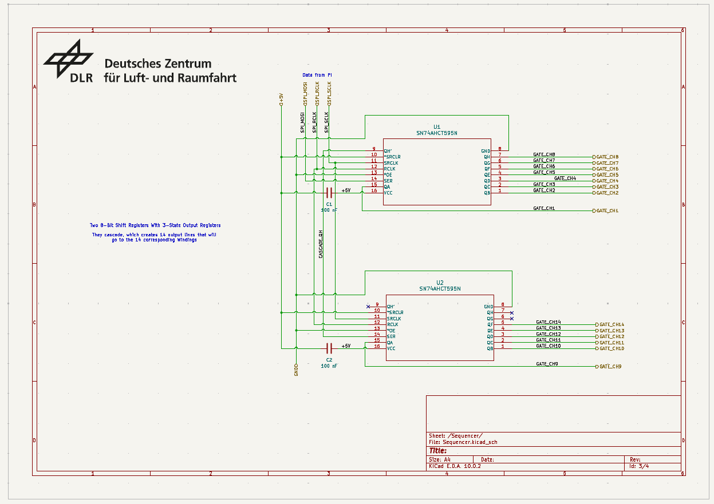Click black GATE_CH12 wire net label
The width and height of the screenshot is (714, 504).
[x=548, y=334]
